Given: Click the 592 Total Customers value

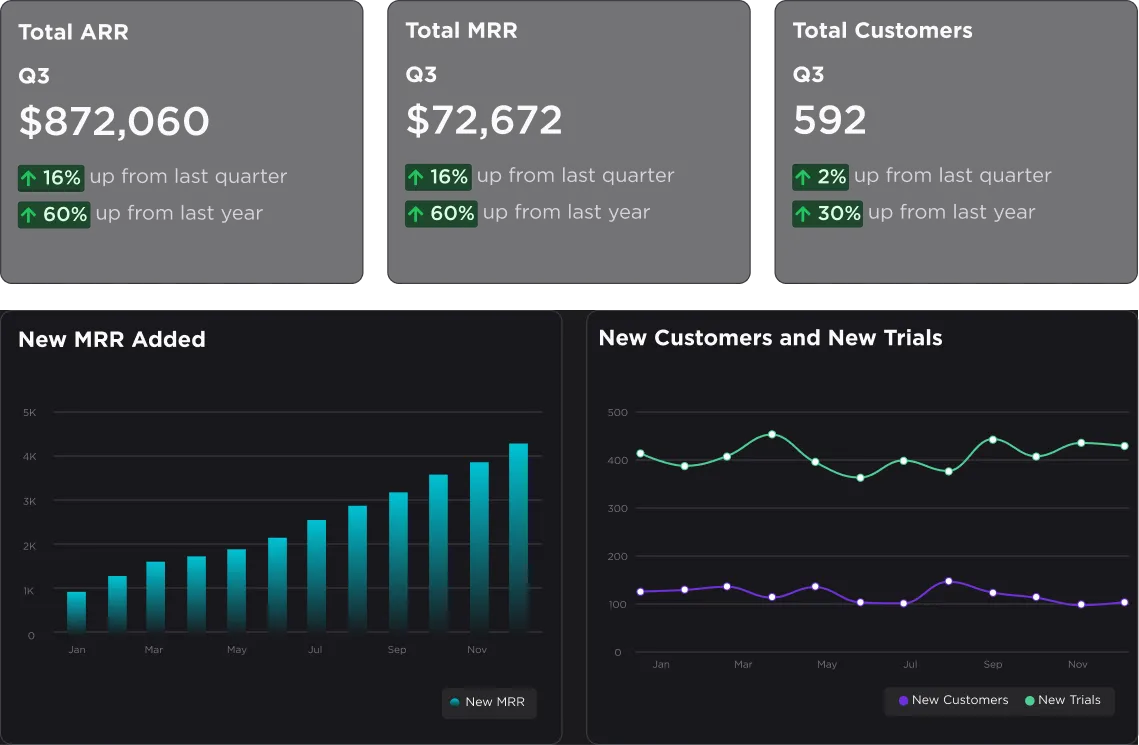Looking at the screenshot, I should [830, 120].
